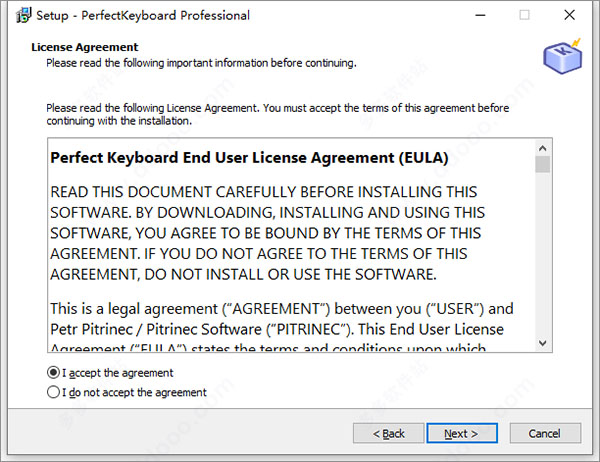Image resolution: width=600 pixels, height=462 pixels.
Task: Click the disabled maximize window button
Action: (x=524, y=15)
